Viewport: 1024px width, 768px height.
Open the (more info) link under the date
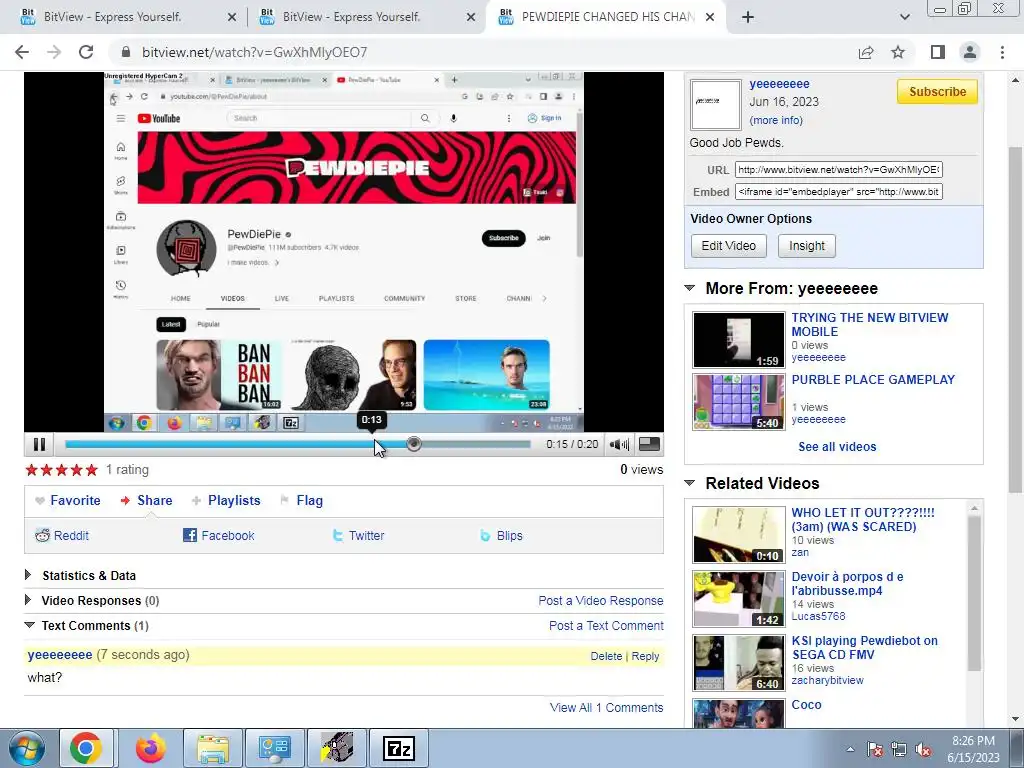(x=776, y=120)
